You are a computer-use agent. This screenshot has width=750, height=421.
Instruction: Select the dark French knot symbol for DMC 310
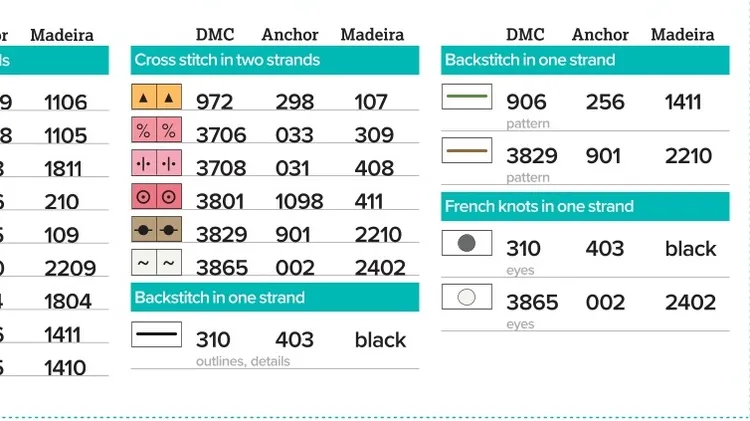click(467, 243)
